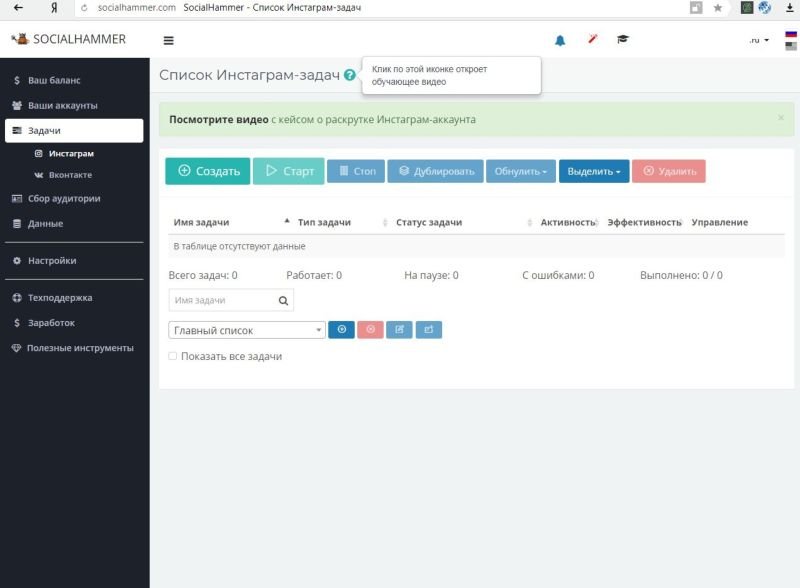800x588 pixels.
Task: Click the green help question mark icon
Action: (x=349, y=75)
